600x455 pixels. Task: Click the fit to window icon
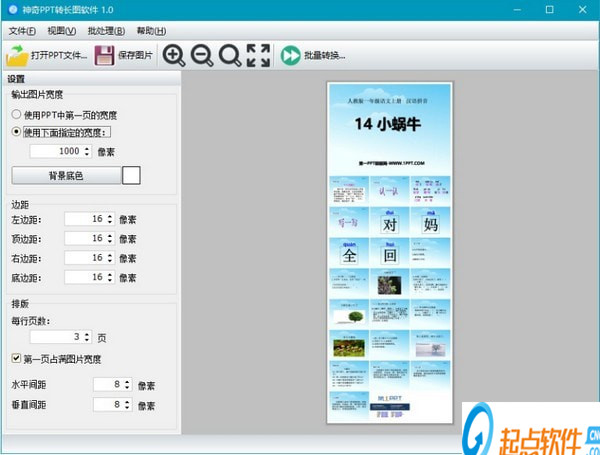click(x=258, y=55)
